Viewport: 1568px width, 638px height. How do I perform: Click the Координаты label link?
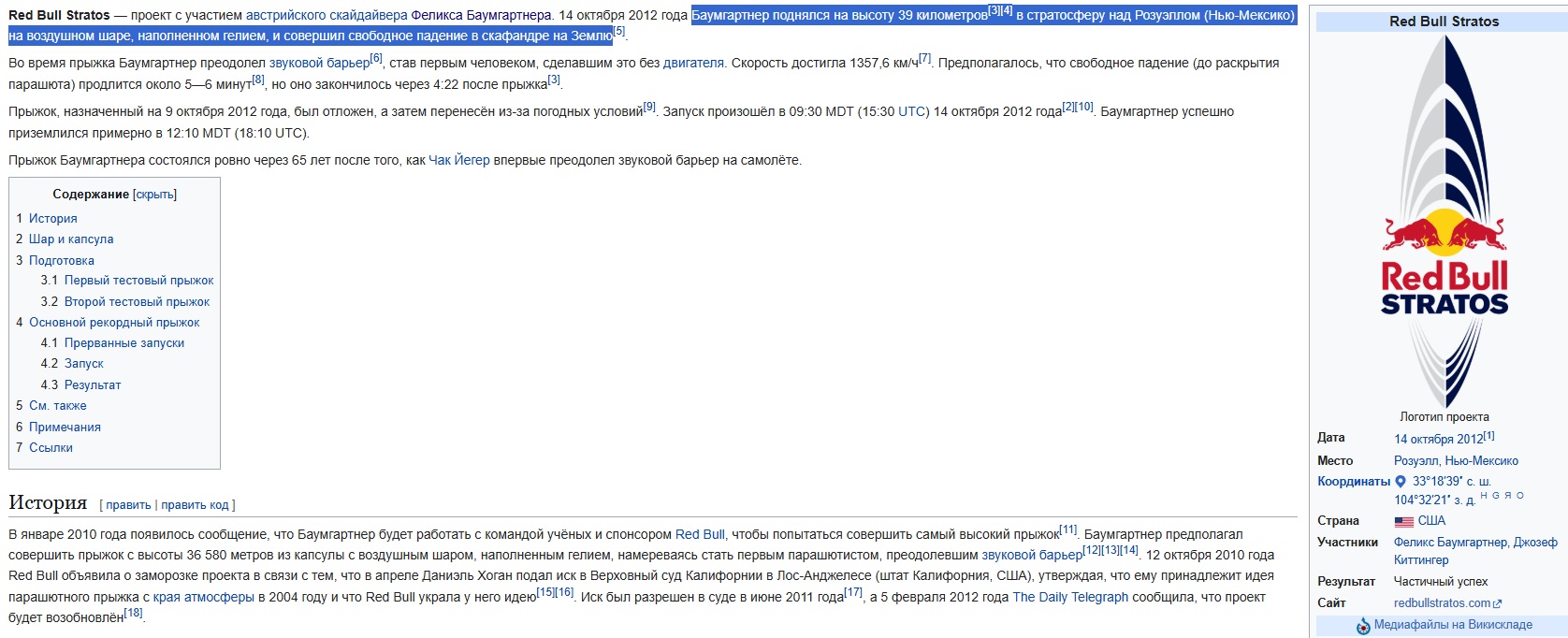pos(1354,482)
